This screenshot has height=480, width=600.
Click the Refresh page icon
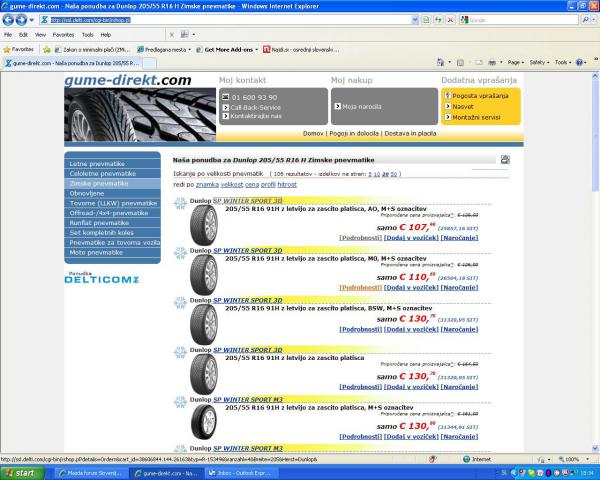[438, 20]
